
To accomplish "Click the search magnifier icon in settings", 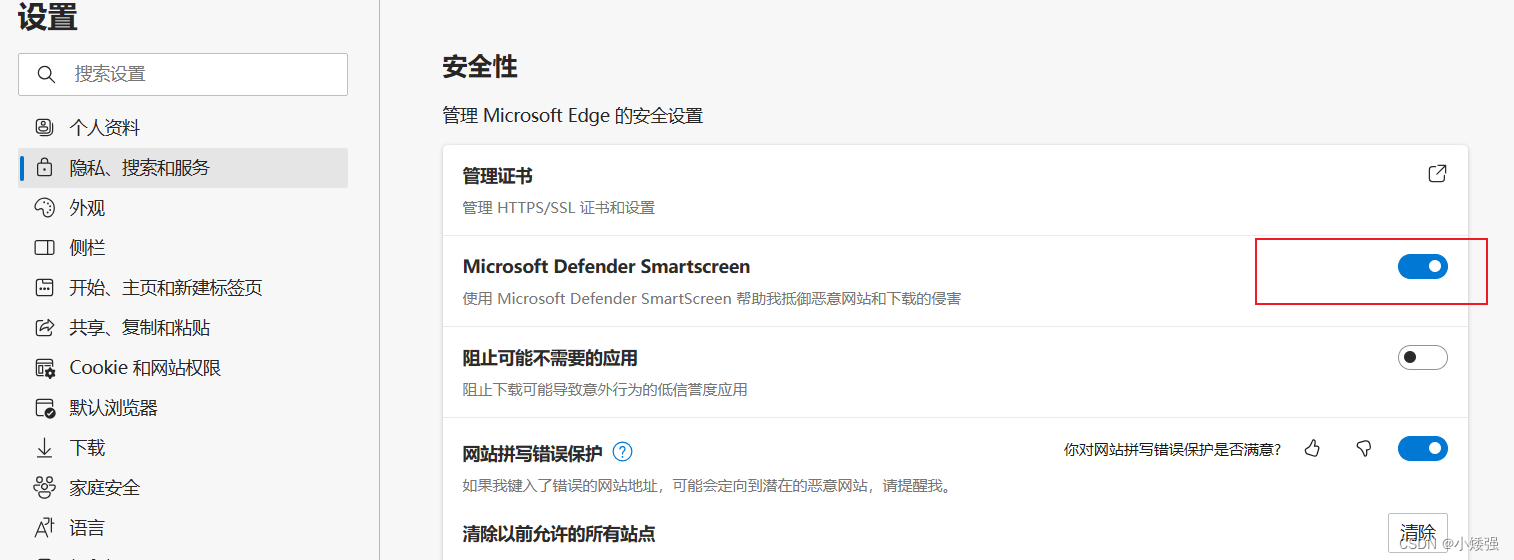I will click(x=46, y=74).
